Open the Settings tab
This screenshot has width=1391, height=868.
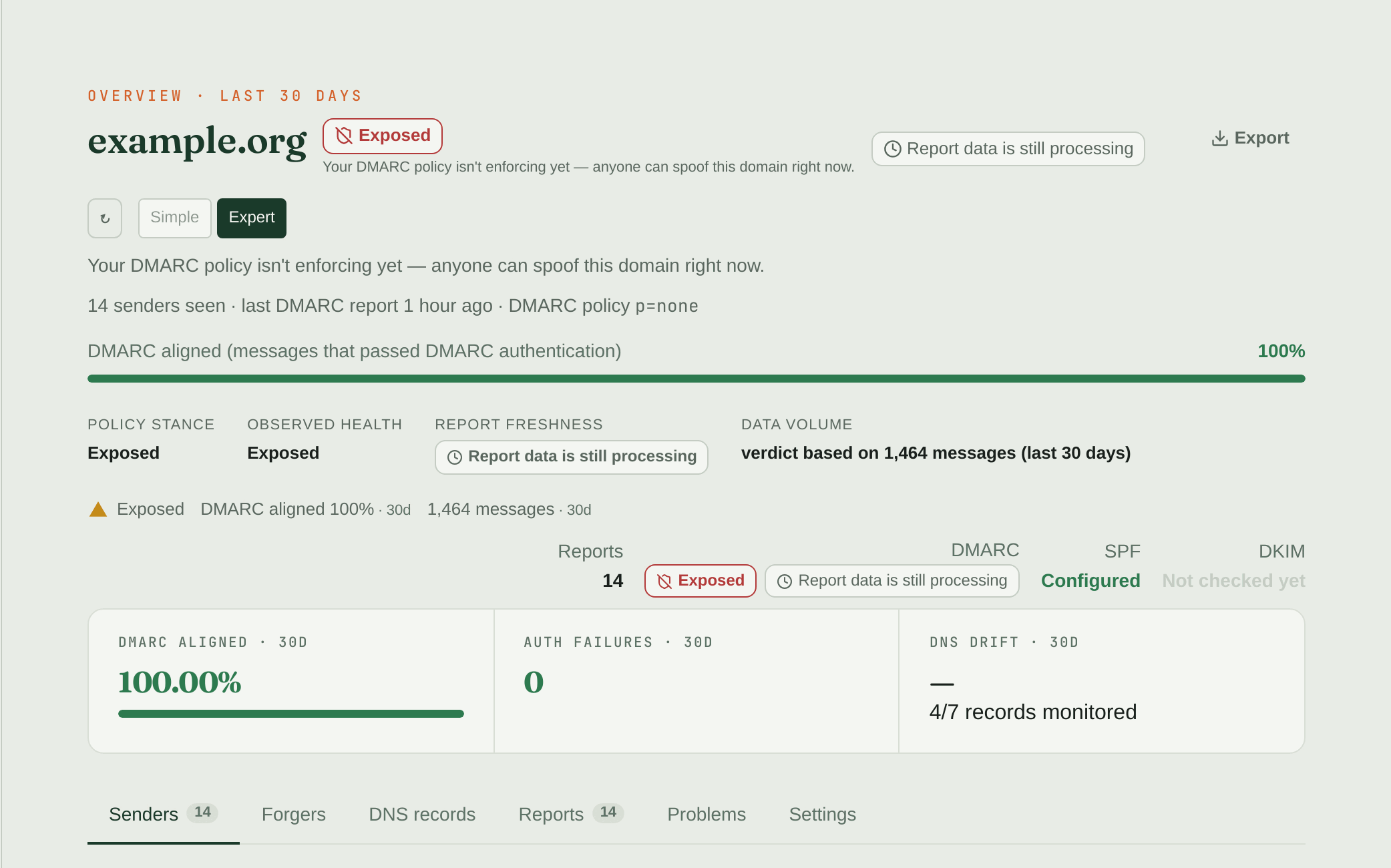click(x=823, y=815)
